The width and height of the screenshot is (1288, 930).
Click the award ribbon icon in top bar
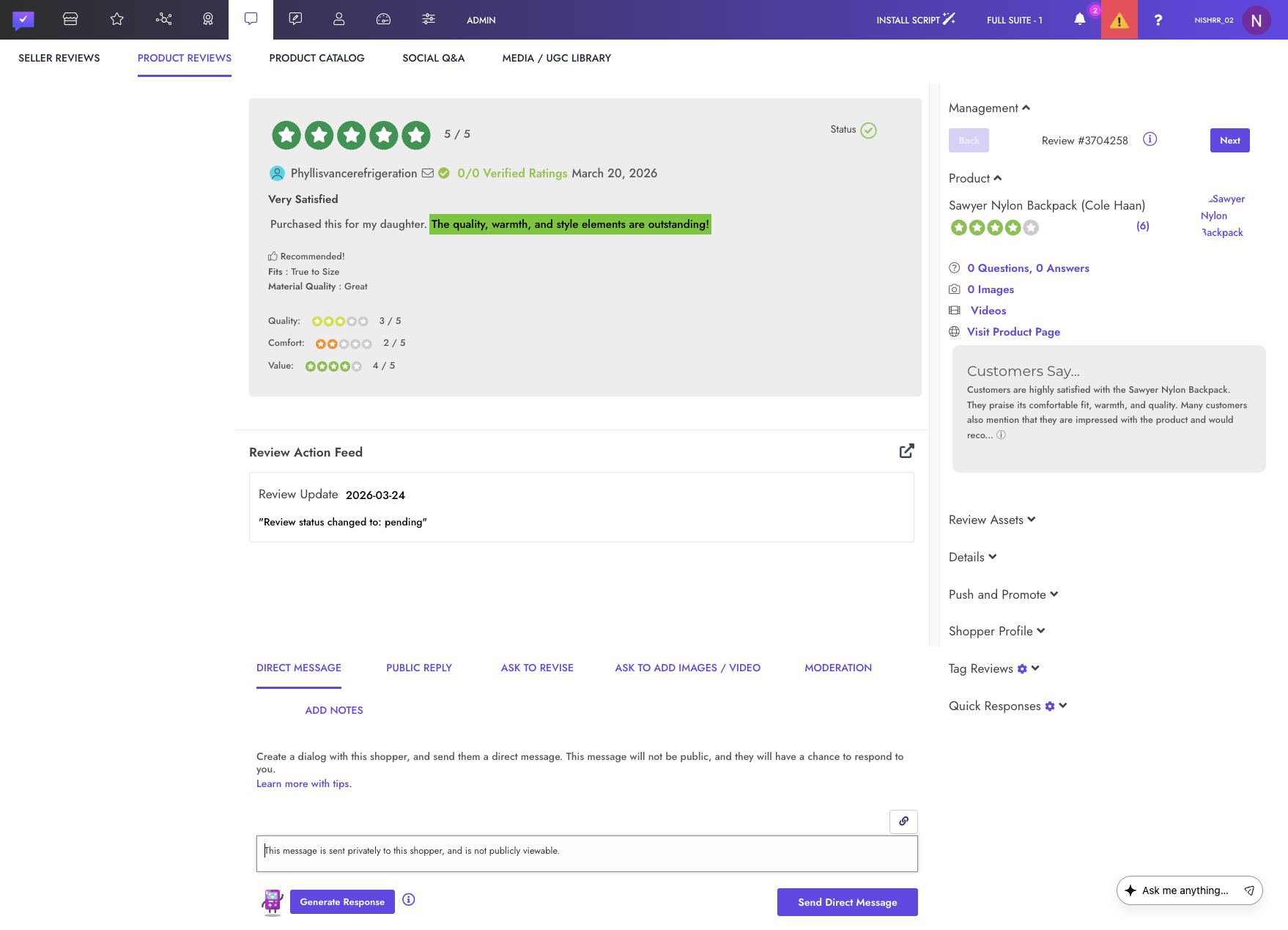click(208, 19)
